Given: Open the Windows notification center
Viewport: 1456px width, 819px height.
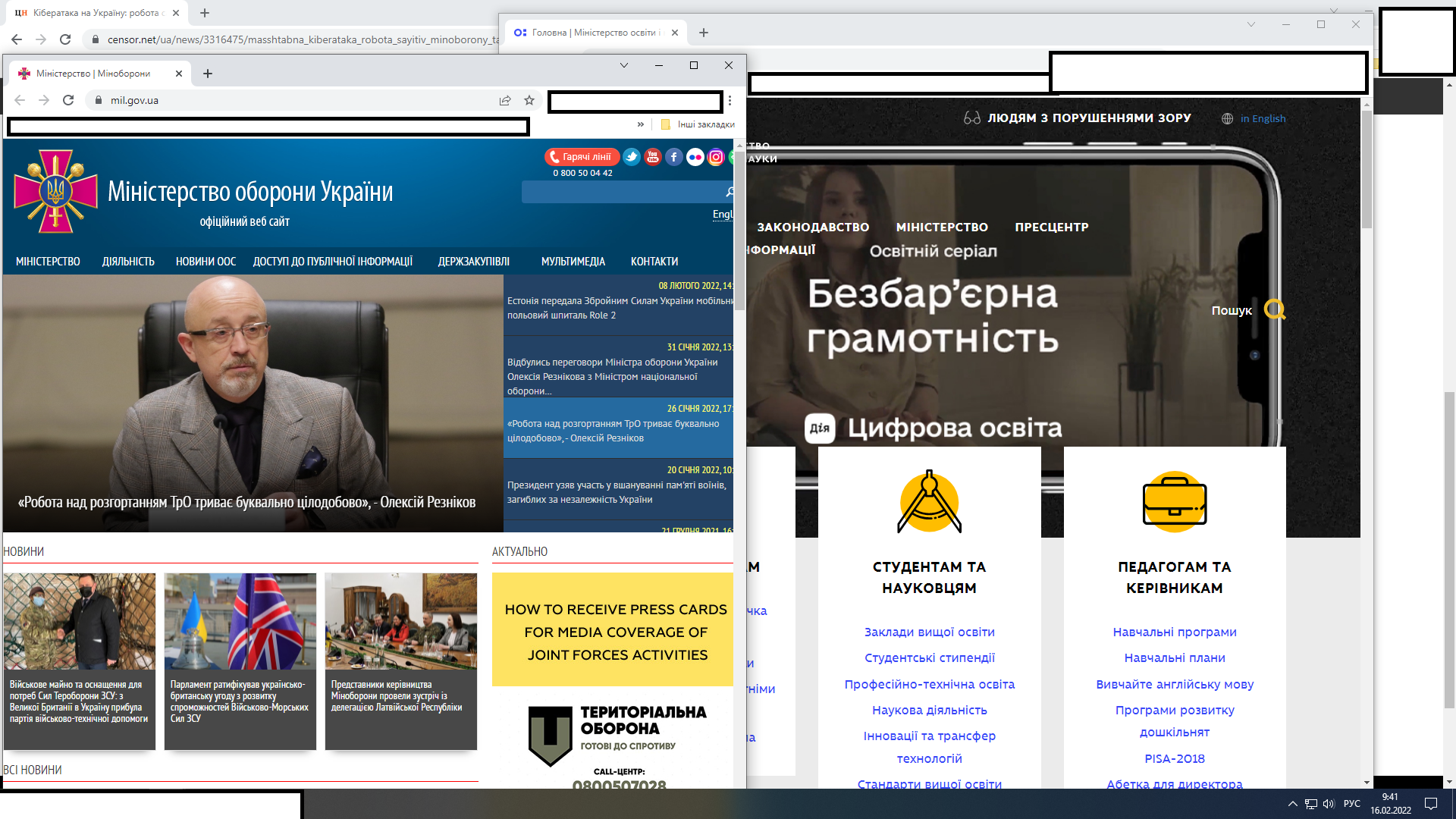Looking at the screenshot, I should tap(1431, 804).
